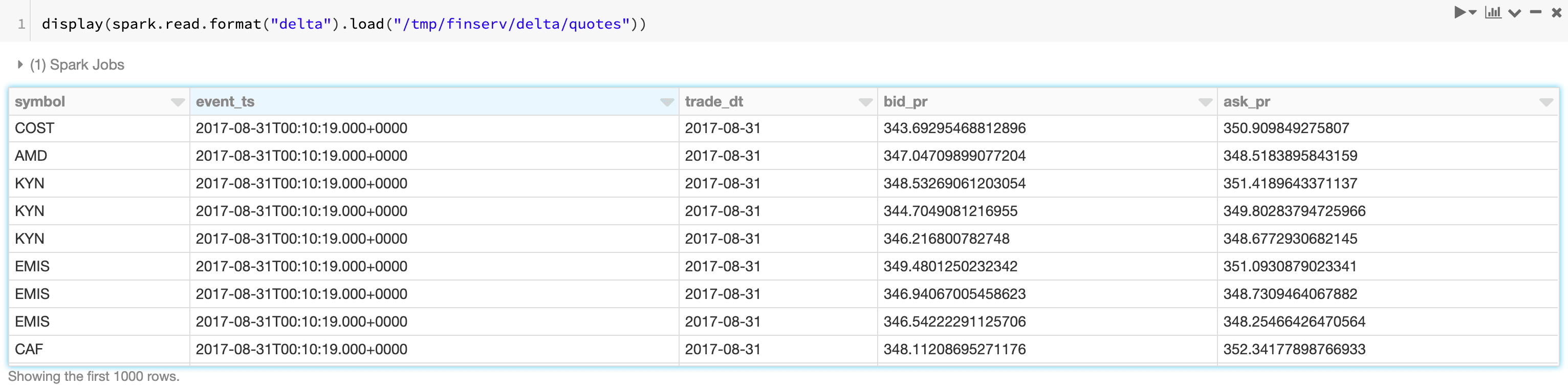Open the event_ts column sort dropdown

[667, 102]
